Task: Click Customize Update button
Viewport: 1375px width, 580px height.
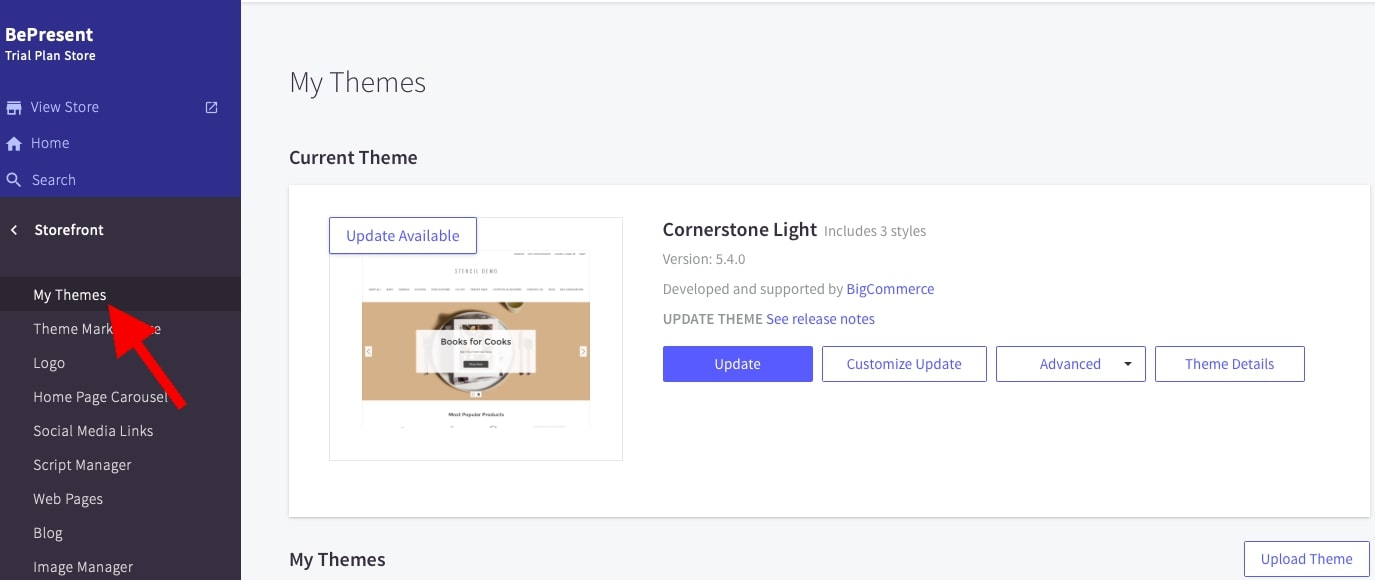Action: [904, 364]
